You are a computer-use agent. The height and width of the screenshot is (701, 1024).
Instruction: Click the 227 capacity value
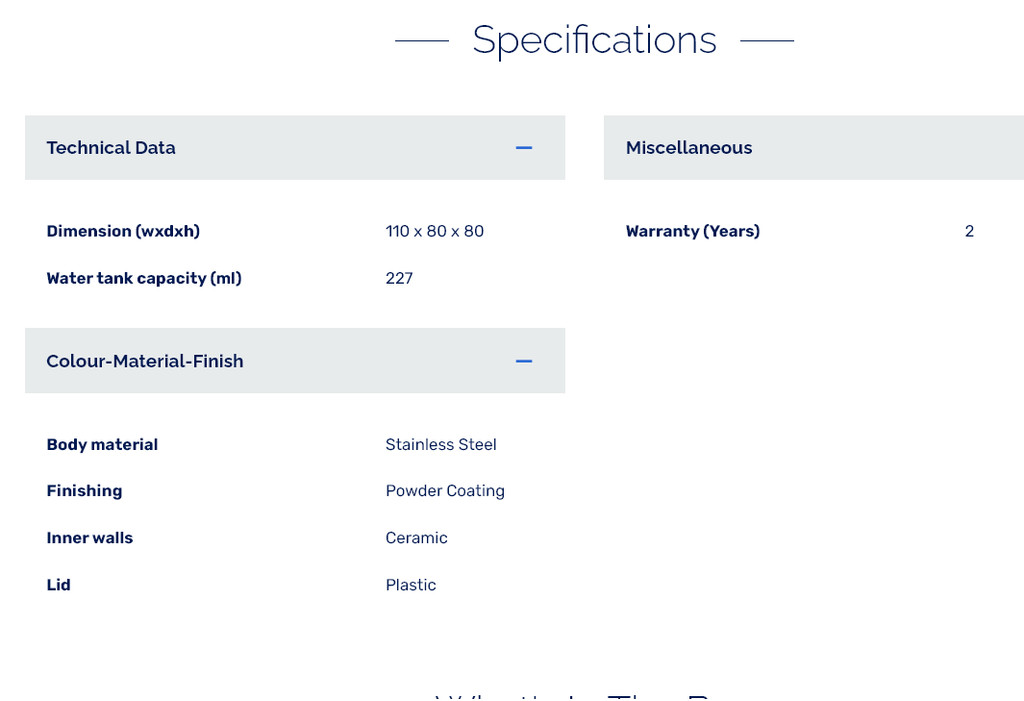(x=399, y=278)
